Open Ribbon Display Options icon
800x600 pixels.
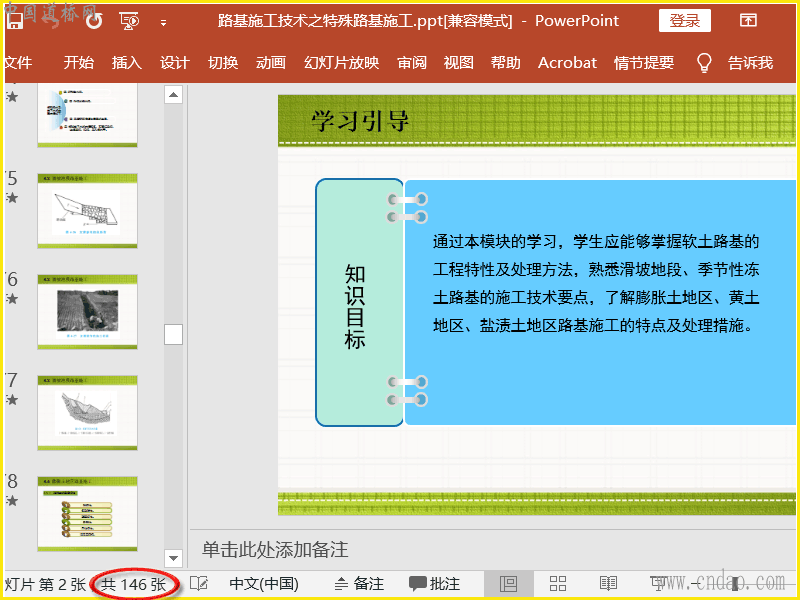(x=748, y=20)
